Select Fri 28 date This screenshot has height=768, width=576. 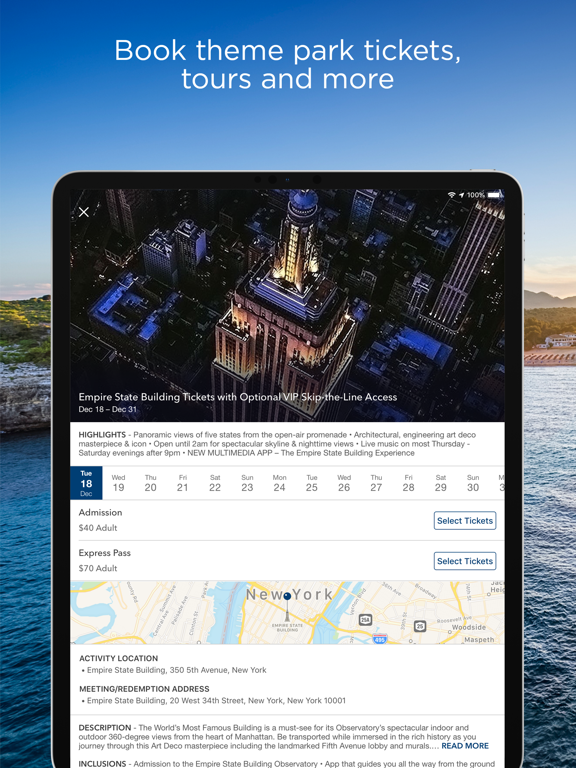[x=408, y=483]
